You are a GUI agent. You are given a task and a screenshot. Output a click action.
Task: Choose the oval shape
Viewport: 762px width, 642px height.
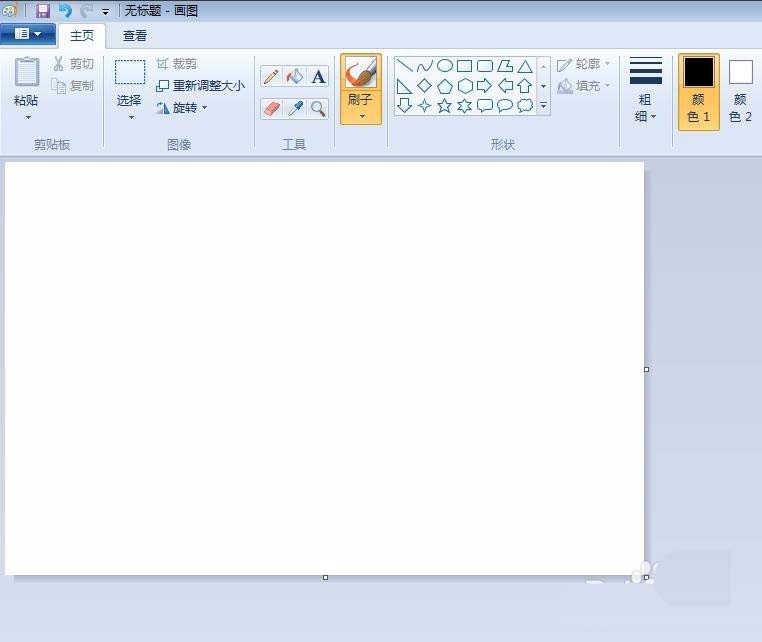[445, 66]
